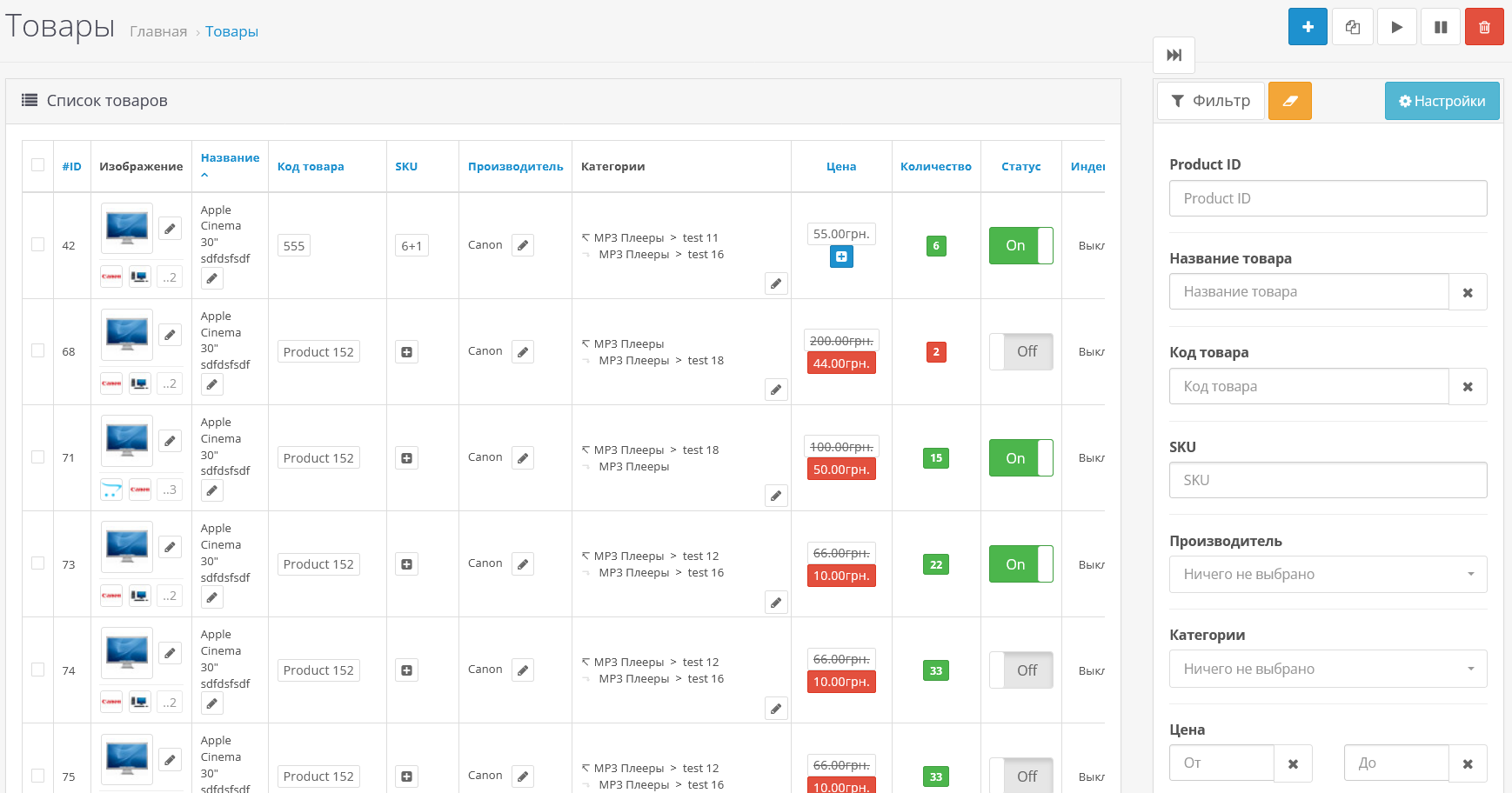Click the Product ID input field
The width and height of the screenshot is (1512, 793).
[x=1328, y=198]
